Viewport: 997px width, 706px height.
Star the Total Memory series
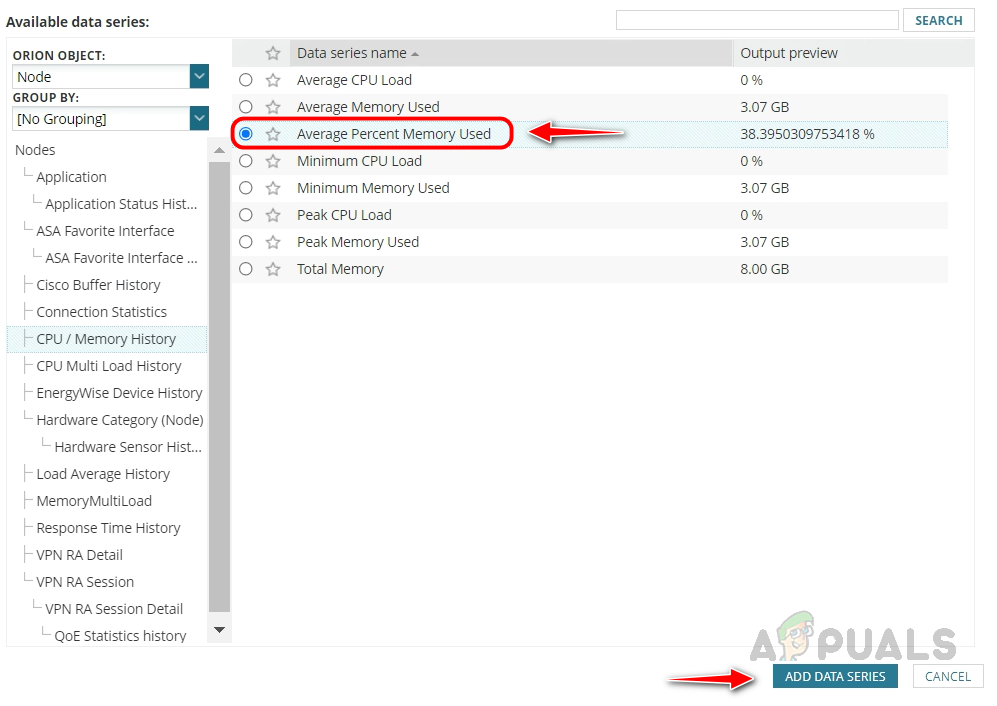click(273, 269)
